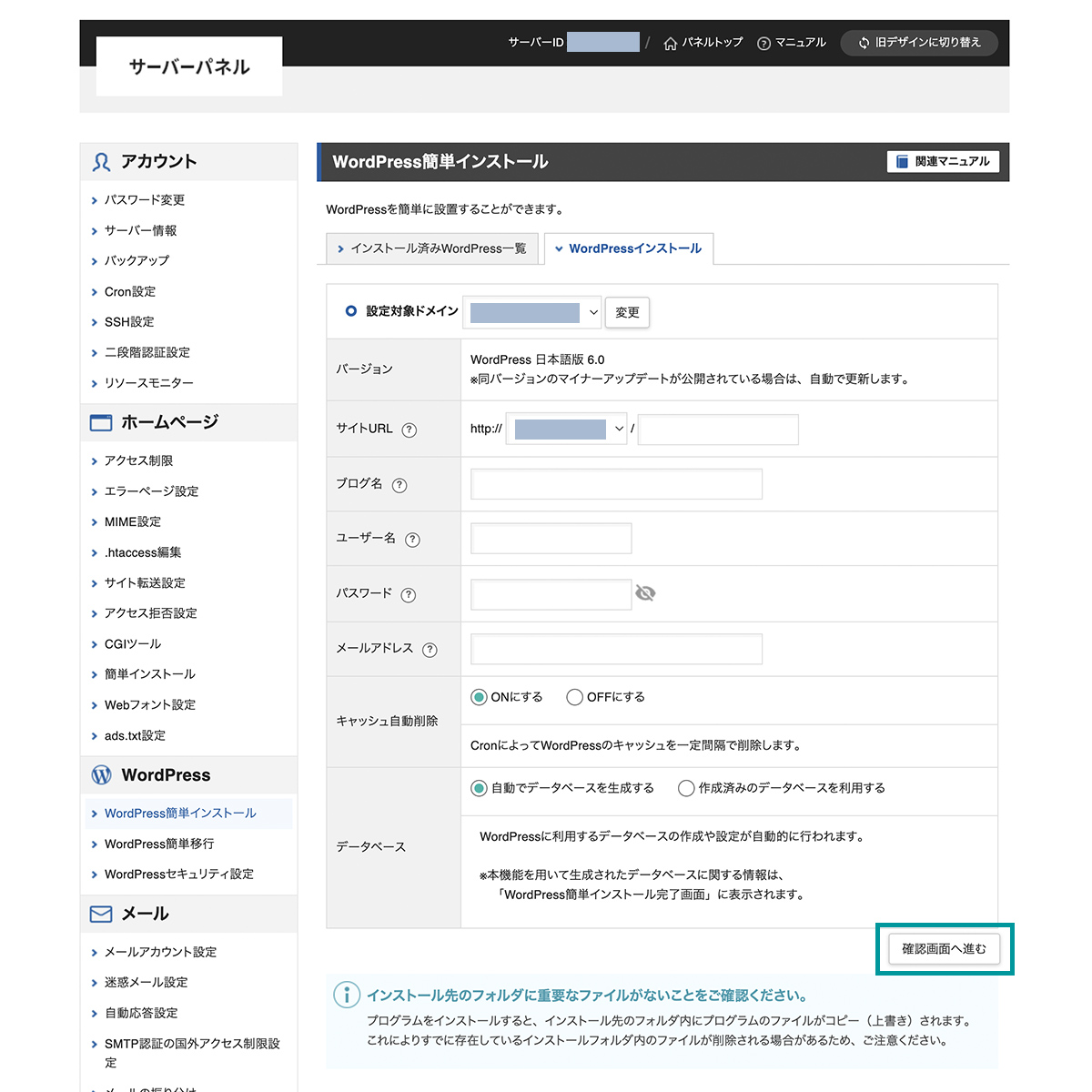
Task: Open 自動応答設定 in sidebar
Action: click(x=141, y=1014)
